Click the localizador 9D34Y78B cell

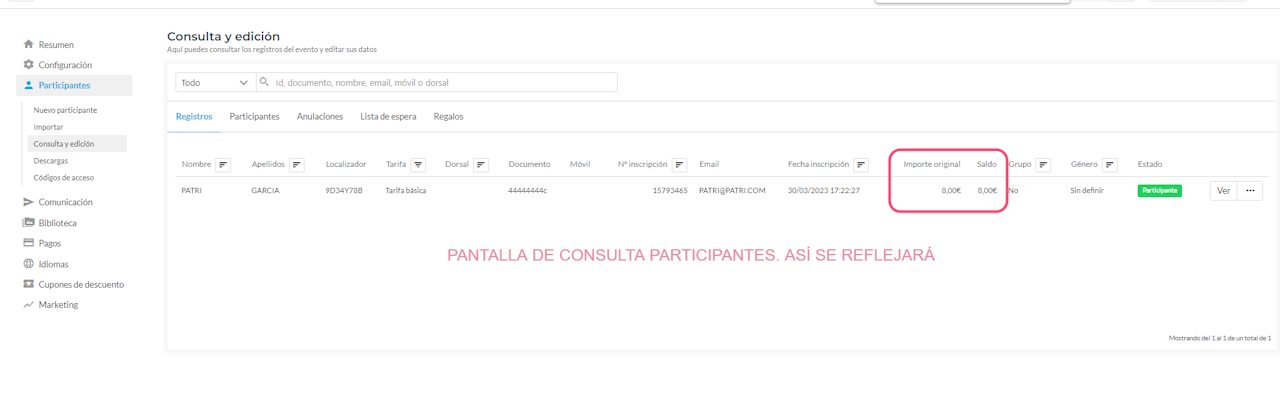tap(344, 191)
